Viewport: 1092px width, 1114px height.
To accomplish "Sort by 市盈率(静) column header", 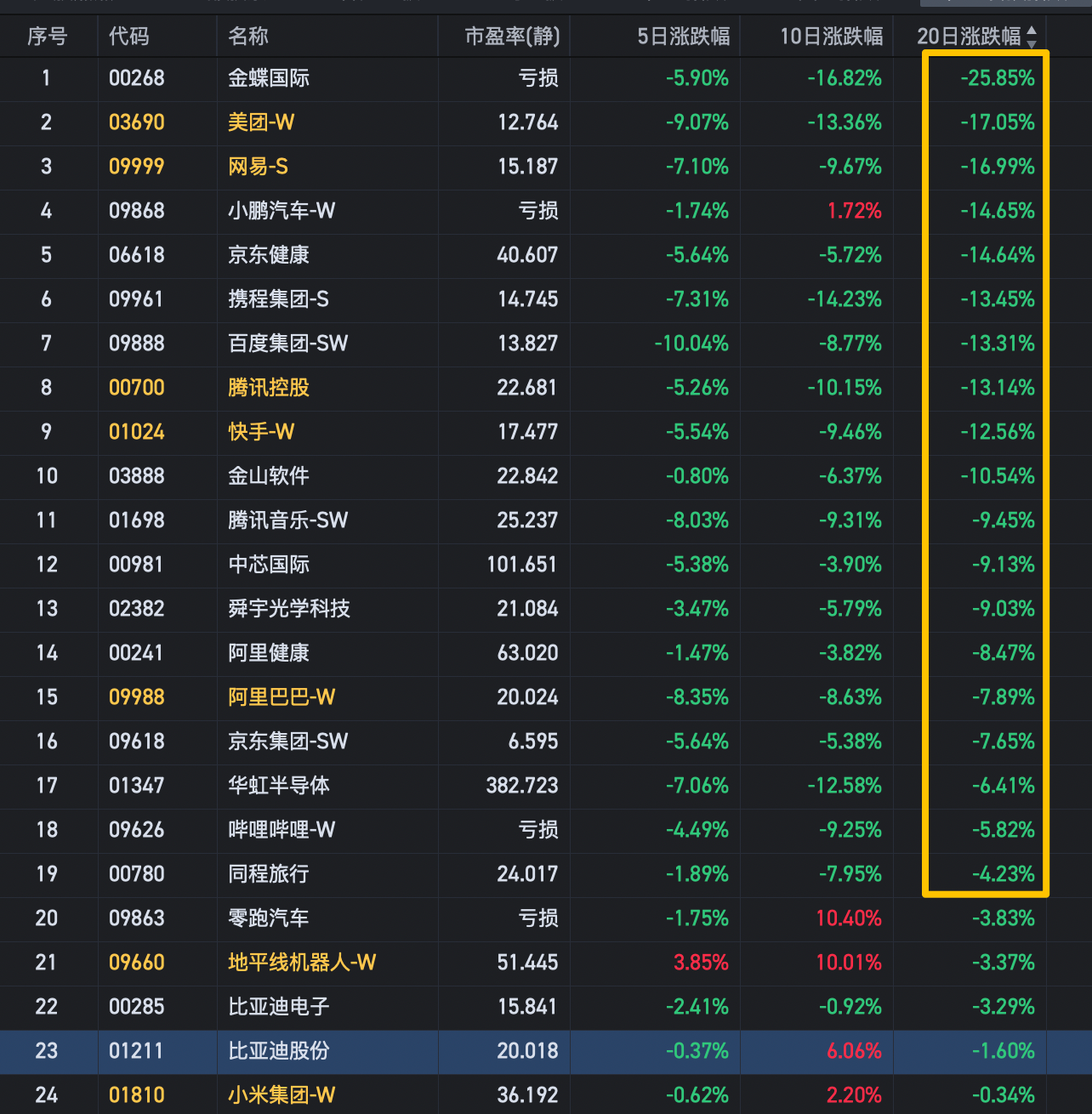I will (x=512, y=37).
